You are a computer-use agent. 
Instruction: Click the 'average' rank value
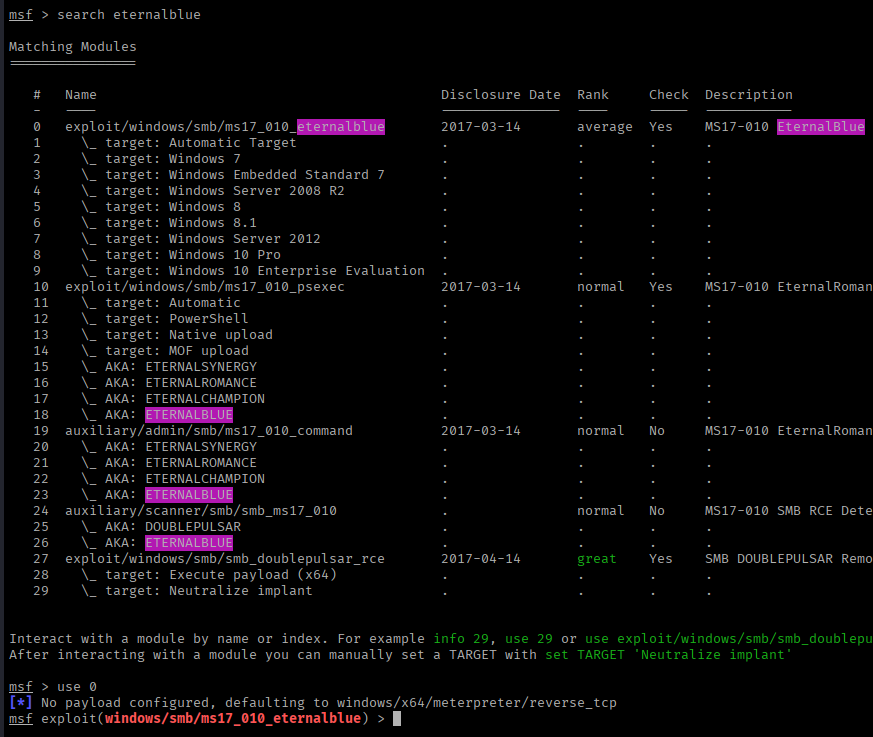(605, 127)
